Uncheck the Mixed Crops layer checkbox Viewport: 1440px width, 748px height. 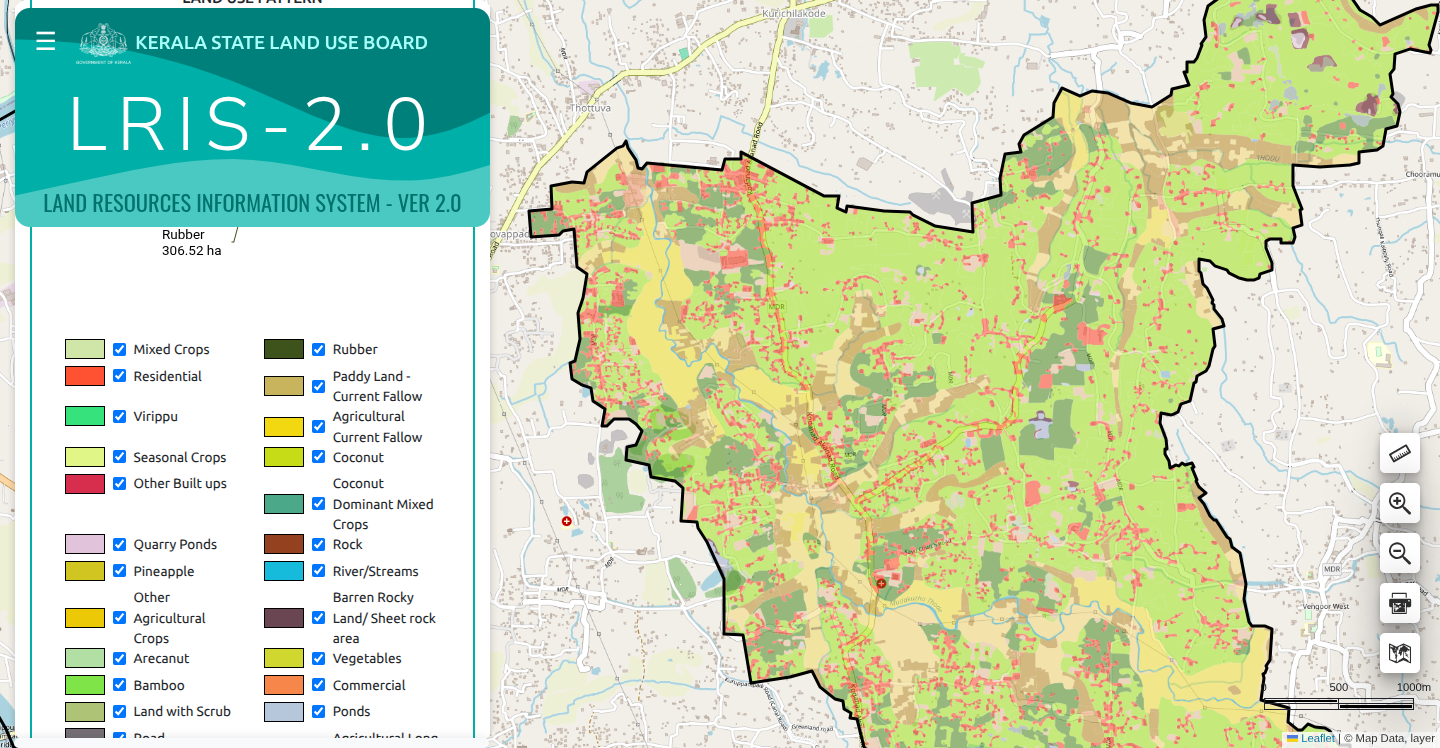120,349
